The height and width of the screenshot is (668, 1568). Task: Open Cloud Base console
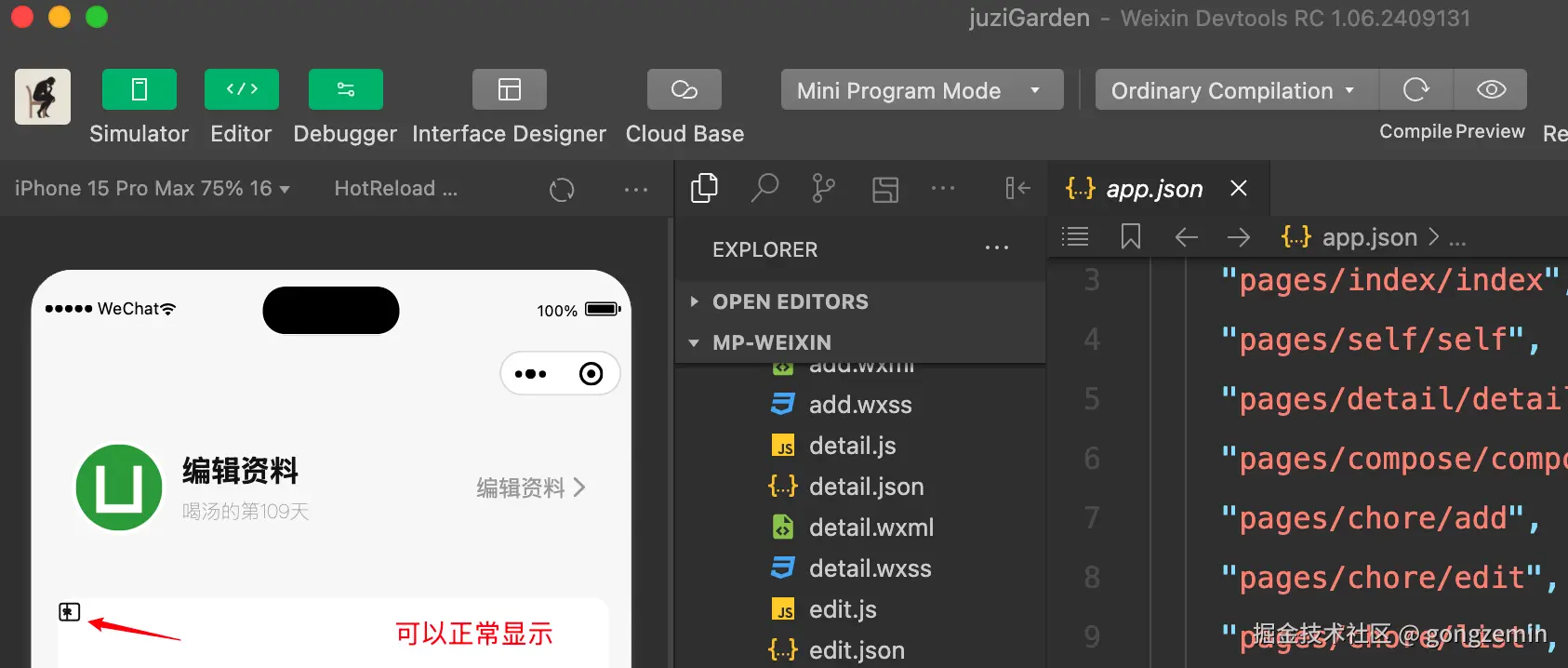(x=684, y=89)
